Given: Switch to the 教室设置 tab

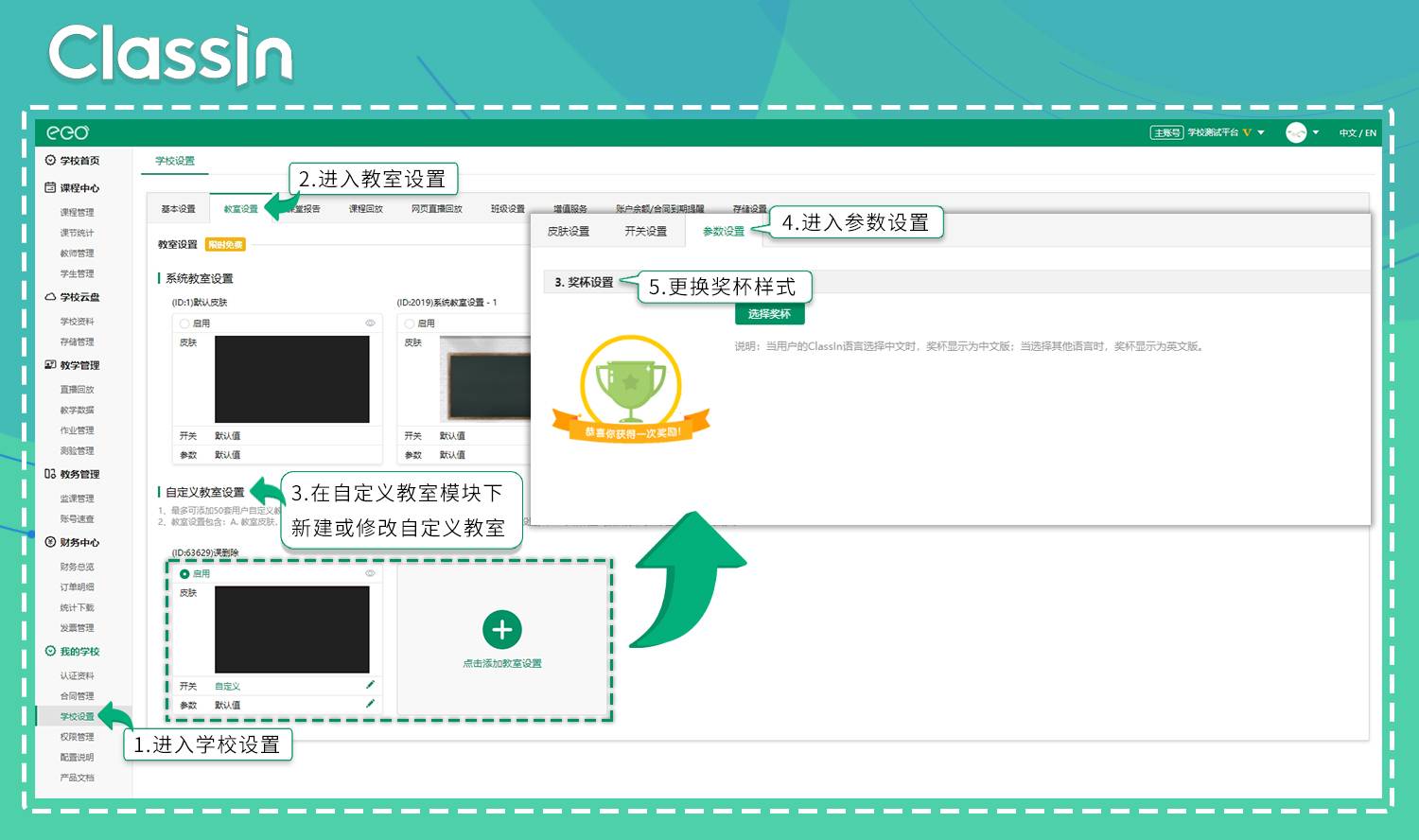Looking at the screenshot, I should 240,209.
